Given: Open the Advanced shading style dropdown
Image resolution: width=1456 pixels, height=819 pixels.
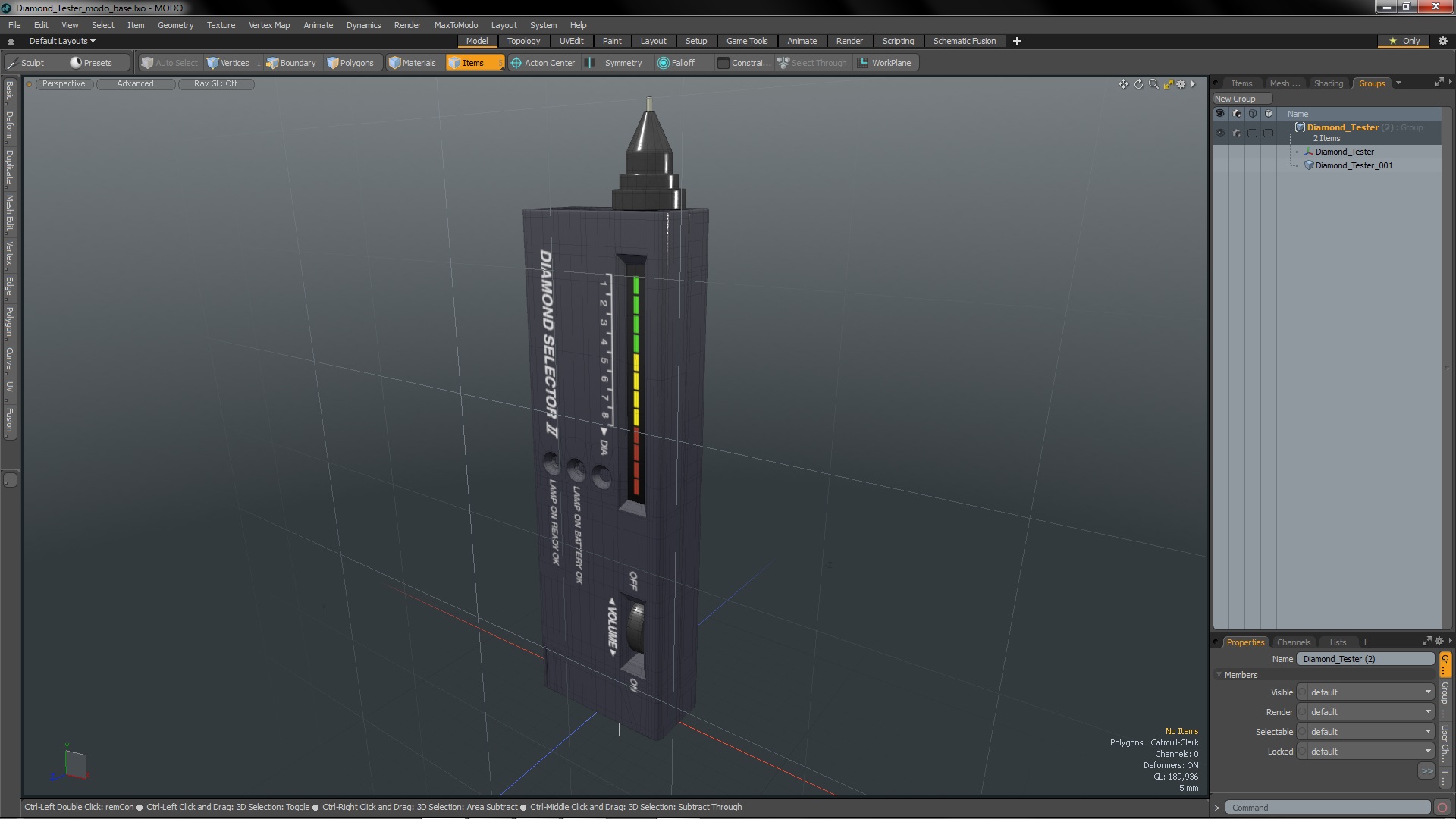Looking at the screenshot, I should coord(135,84).
